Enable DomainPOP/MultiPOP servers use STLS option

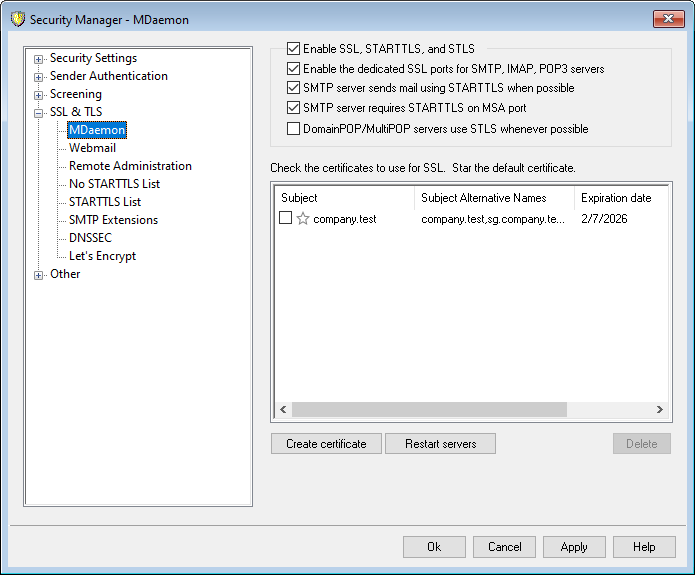(x=294, y=129)
